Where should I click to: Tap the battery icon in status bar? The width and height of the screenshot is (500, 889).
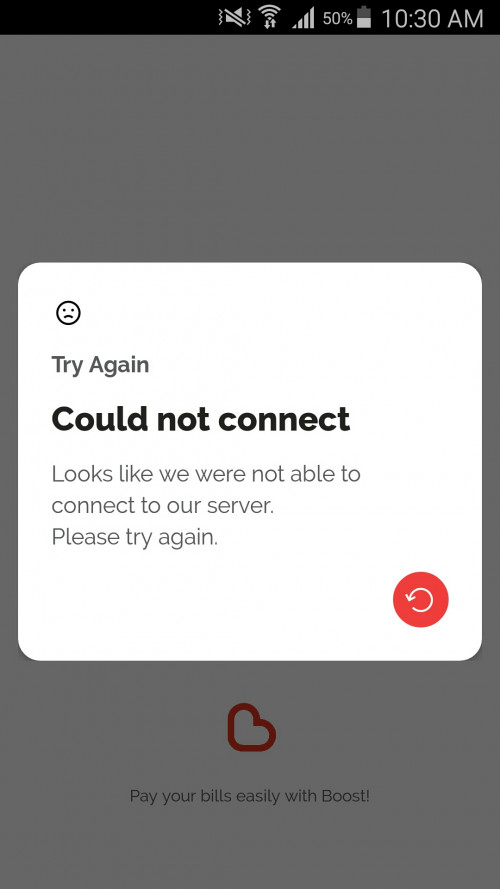click(x=363, y=18)
